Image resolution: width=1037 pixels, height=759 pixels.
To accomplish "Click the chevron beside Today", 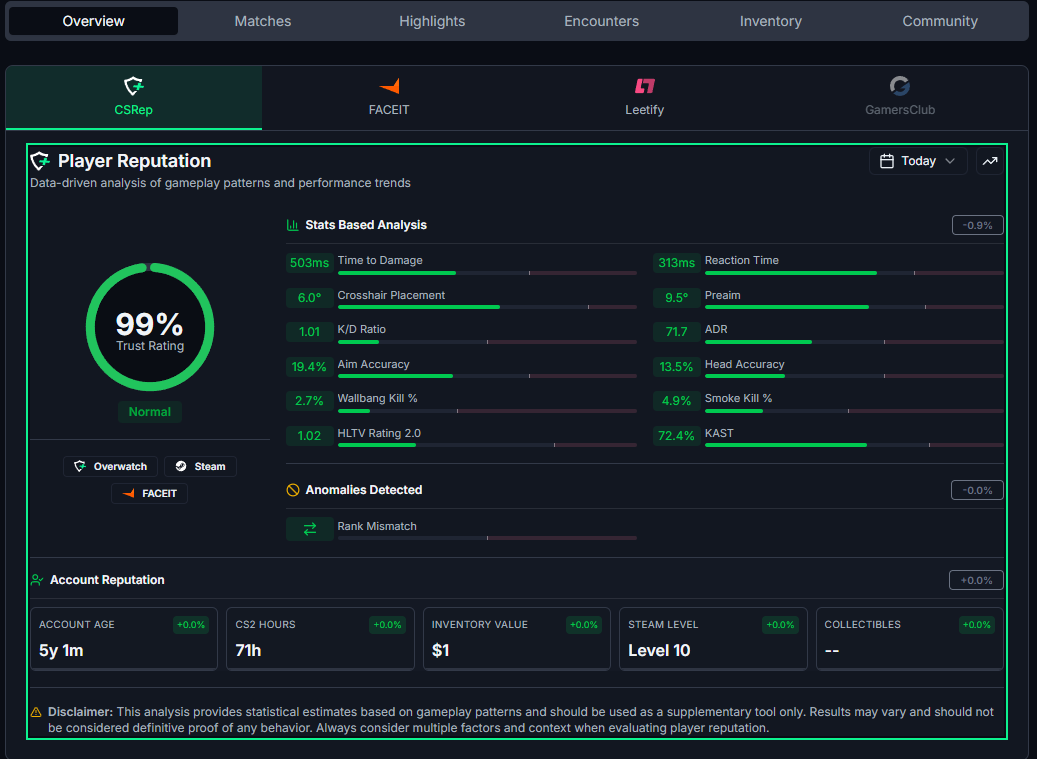I will pyautogui.click(x=950, y=161).
